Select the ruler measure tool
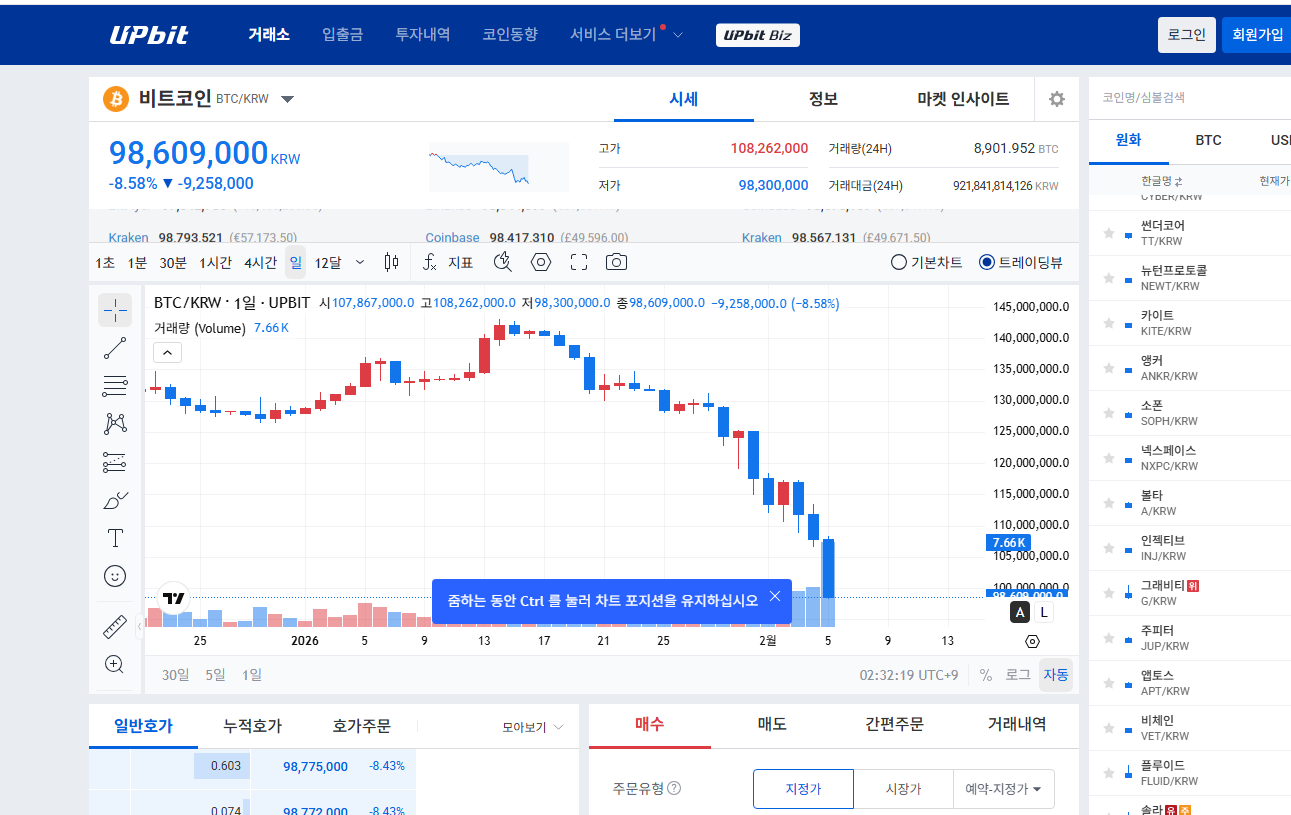The width and height of the screenshot is (1291, 815). [x=115, y=627]
